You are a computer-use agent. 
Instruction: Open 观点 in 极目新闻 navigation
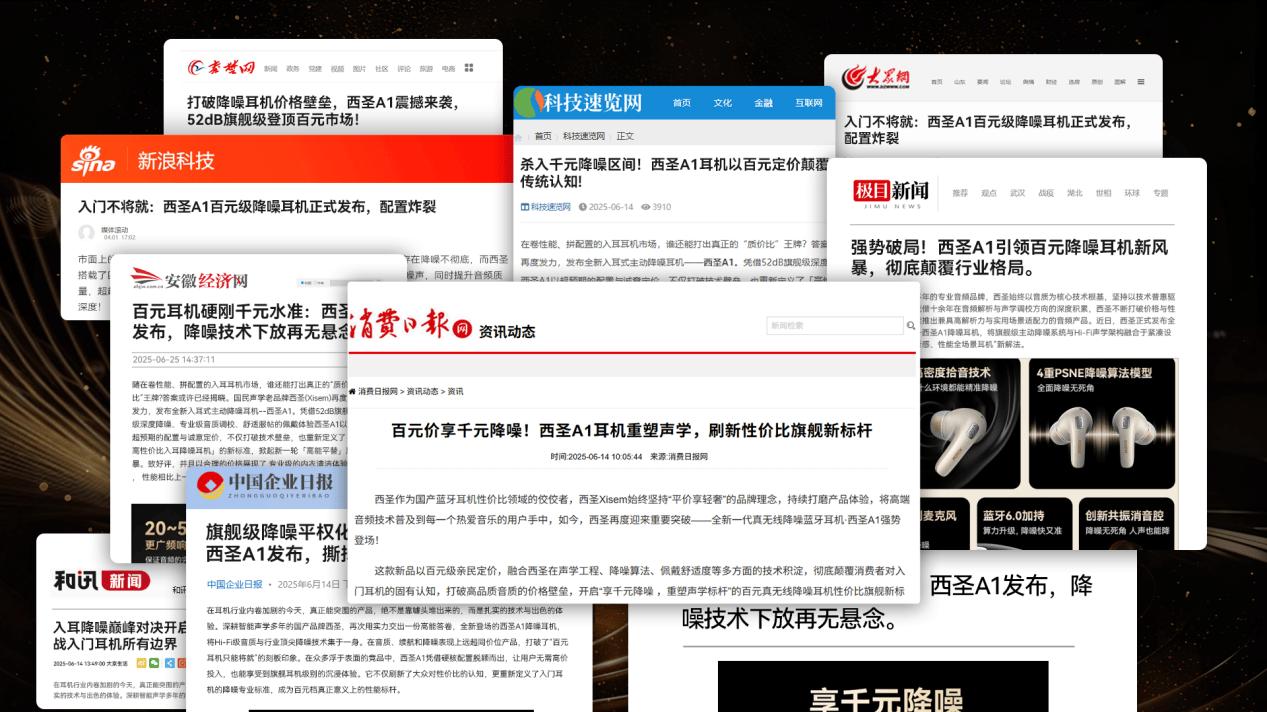coord(989,193)
